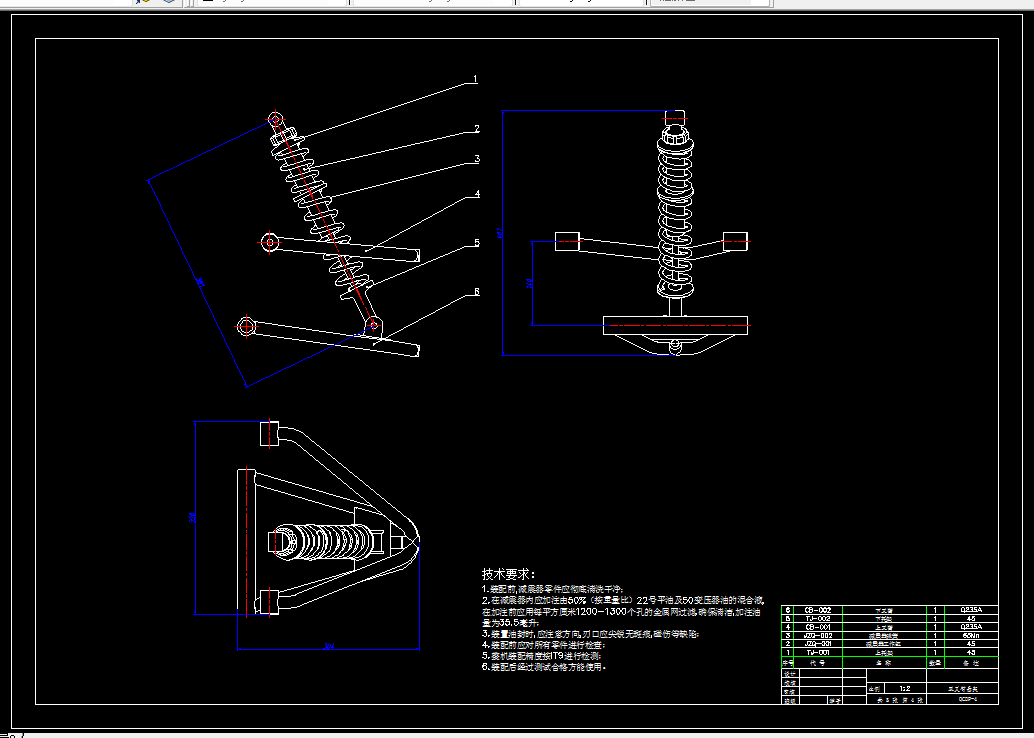Select the Q235A material cell in the CB-001 row
This screenshot has width=1034, height=738.
pos(971,627)
